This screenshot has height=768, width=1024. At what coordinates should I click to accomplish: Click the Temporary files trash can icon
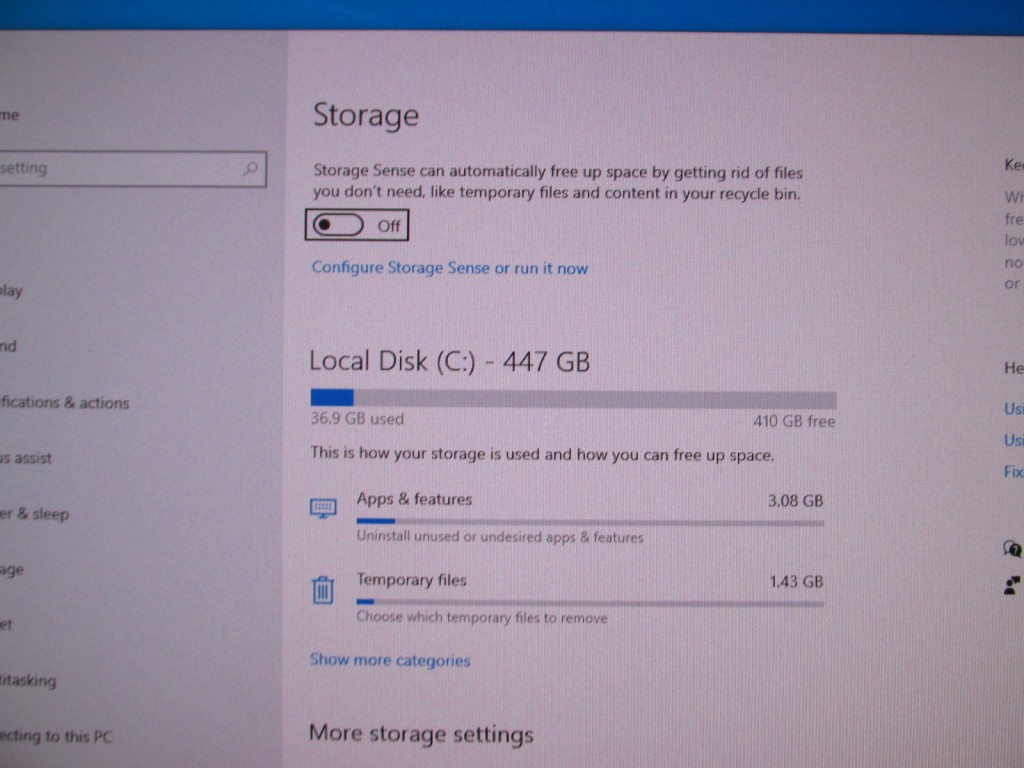[323, 590]
